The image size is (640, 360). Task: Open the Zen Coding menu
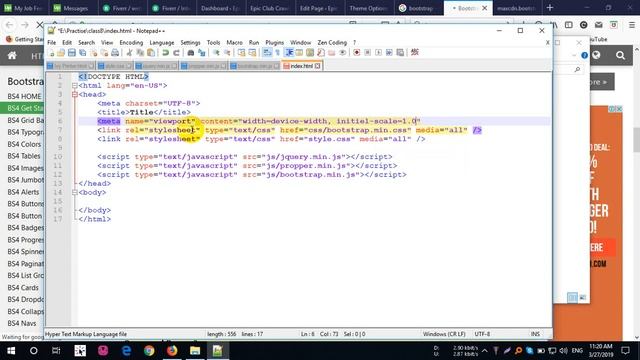pyautogui.click(x=332, y=42)
